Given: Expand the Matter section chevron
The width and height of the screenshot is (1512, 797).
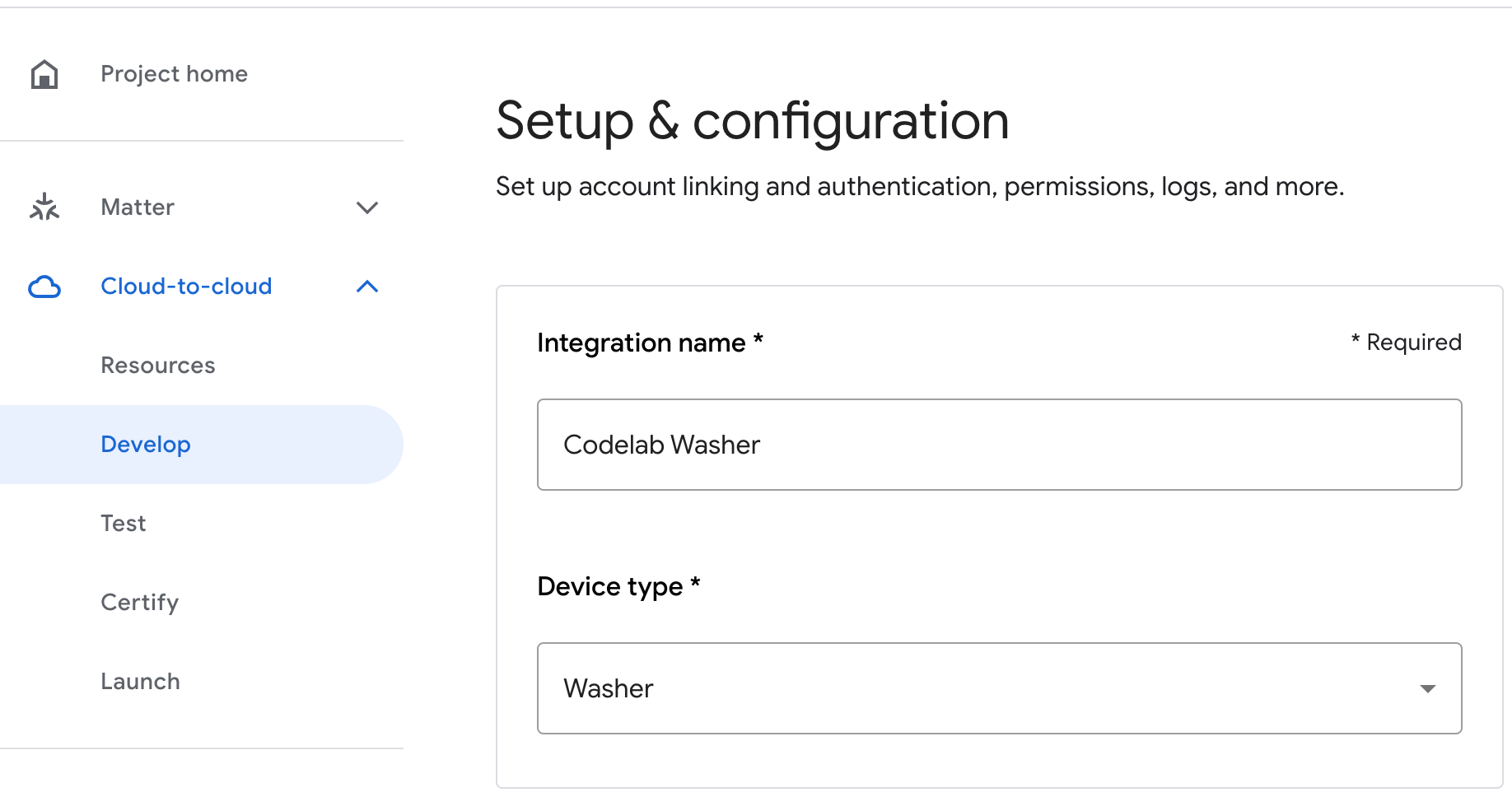Looking at the screenshot, I should tap(366, 207).
